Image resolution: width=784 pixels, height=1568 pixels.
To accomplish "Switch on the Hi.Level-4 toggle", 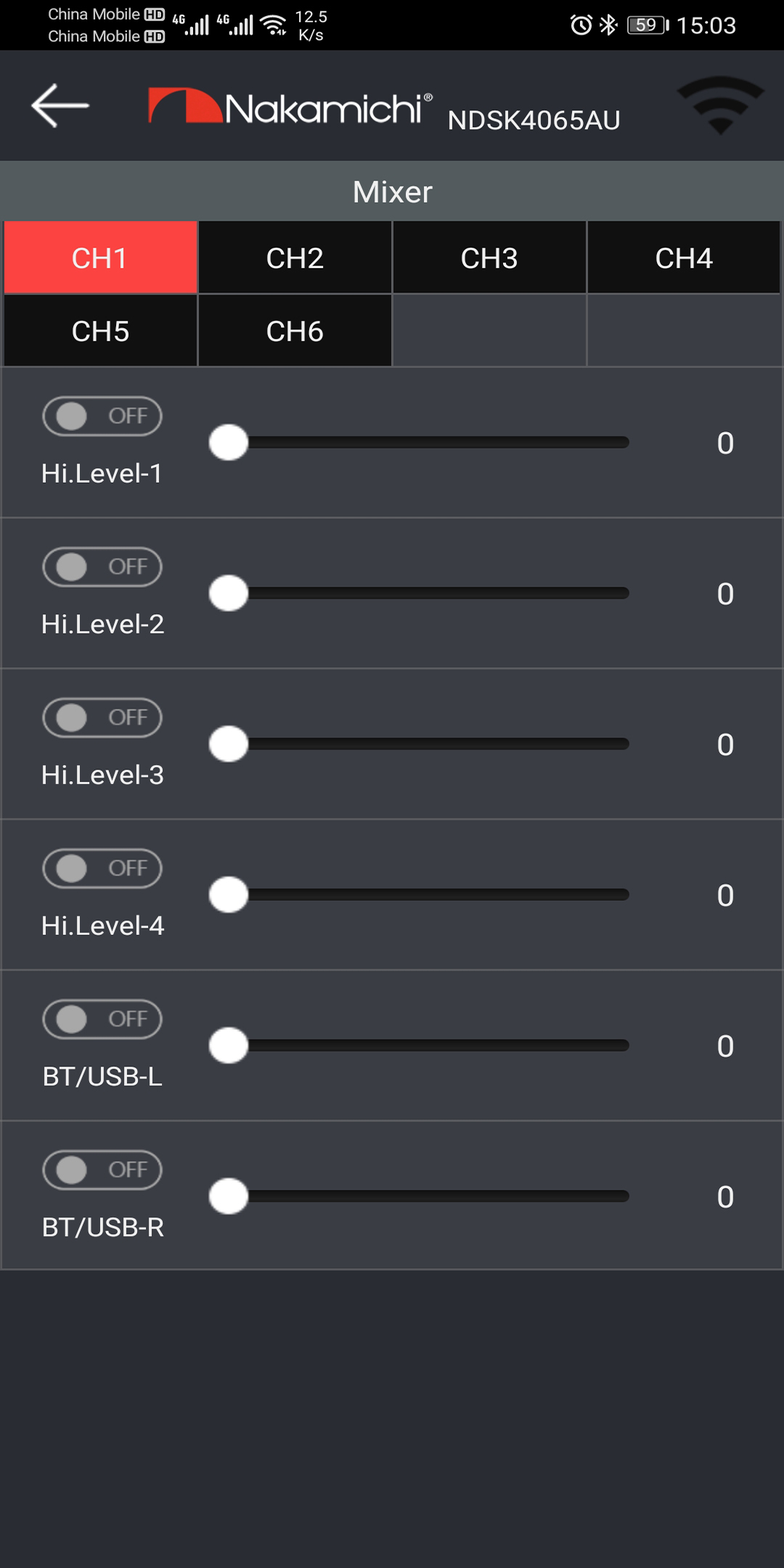I will (x=102, y=868).
